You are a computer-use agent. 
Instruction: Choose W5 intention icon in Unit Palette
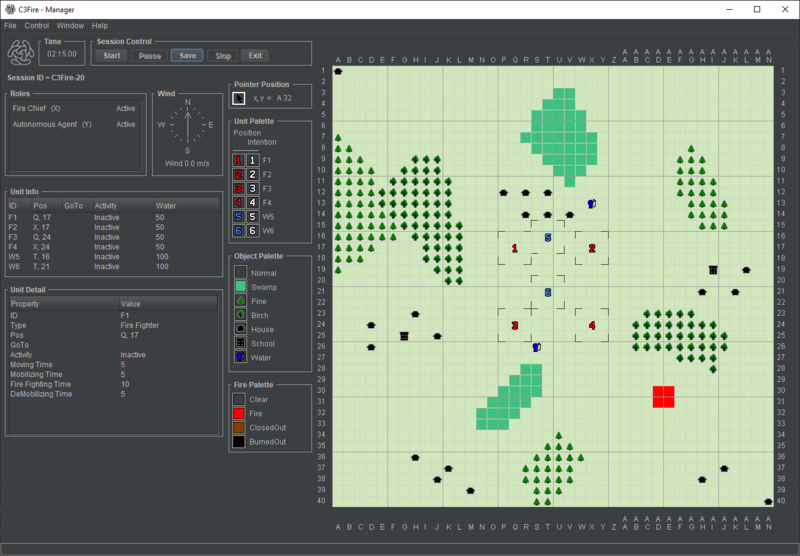254,216
